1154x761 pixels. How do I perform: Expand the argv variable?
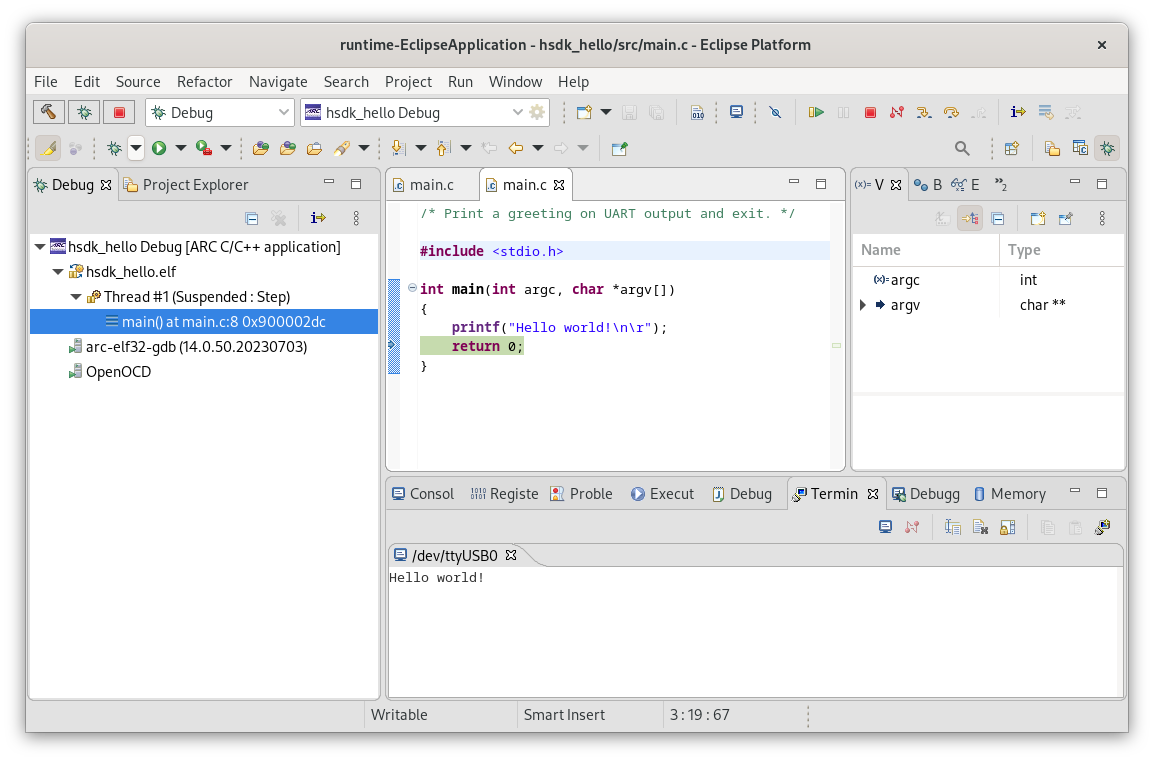(x=862, y=305)
